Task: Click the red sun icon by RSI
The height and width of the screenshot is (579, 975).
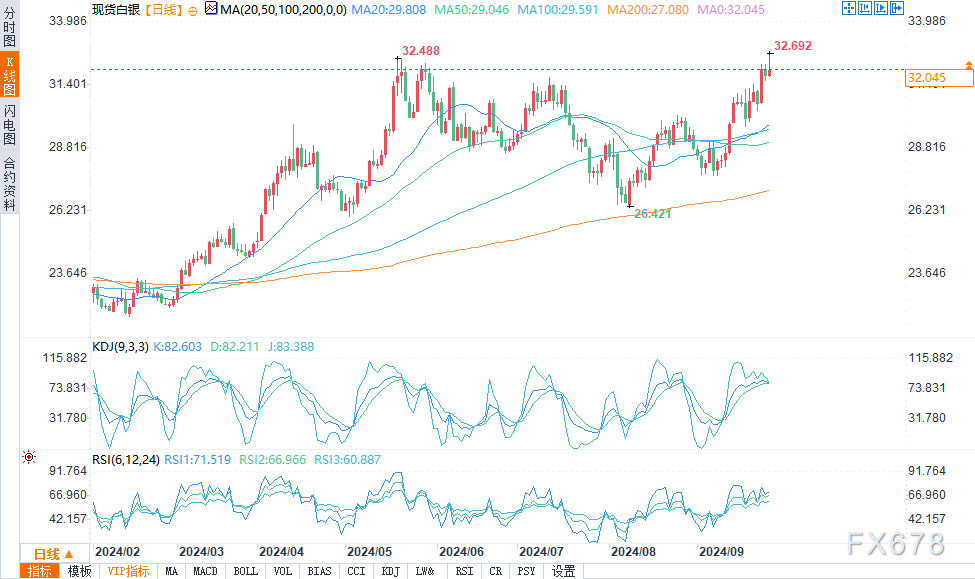Action: (29, 457)
